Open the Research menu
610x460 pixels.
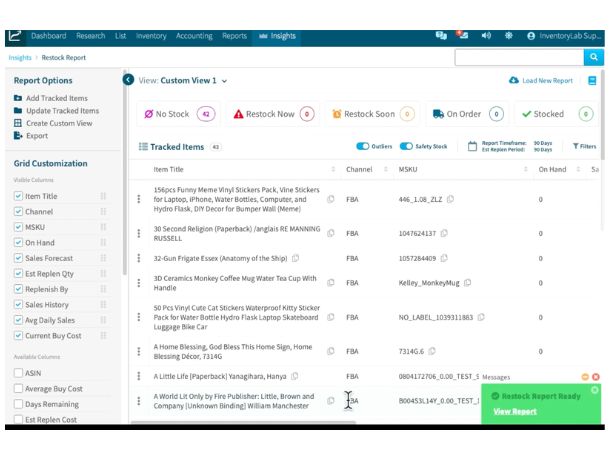tap(91, 36)
